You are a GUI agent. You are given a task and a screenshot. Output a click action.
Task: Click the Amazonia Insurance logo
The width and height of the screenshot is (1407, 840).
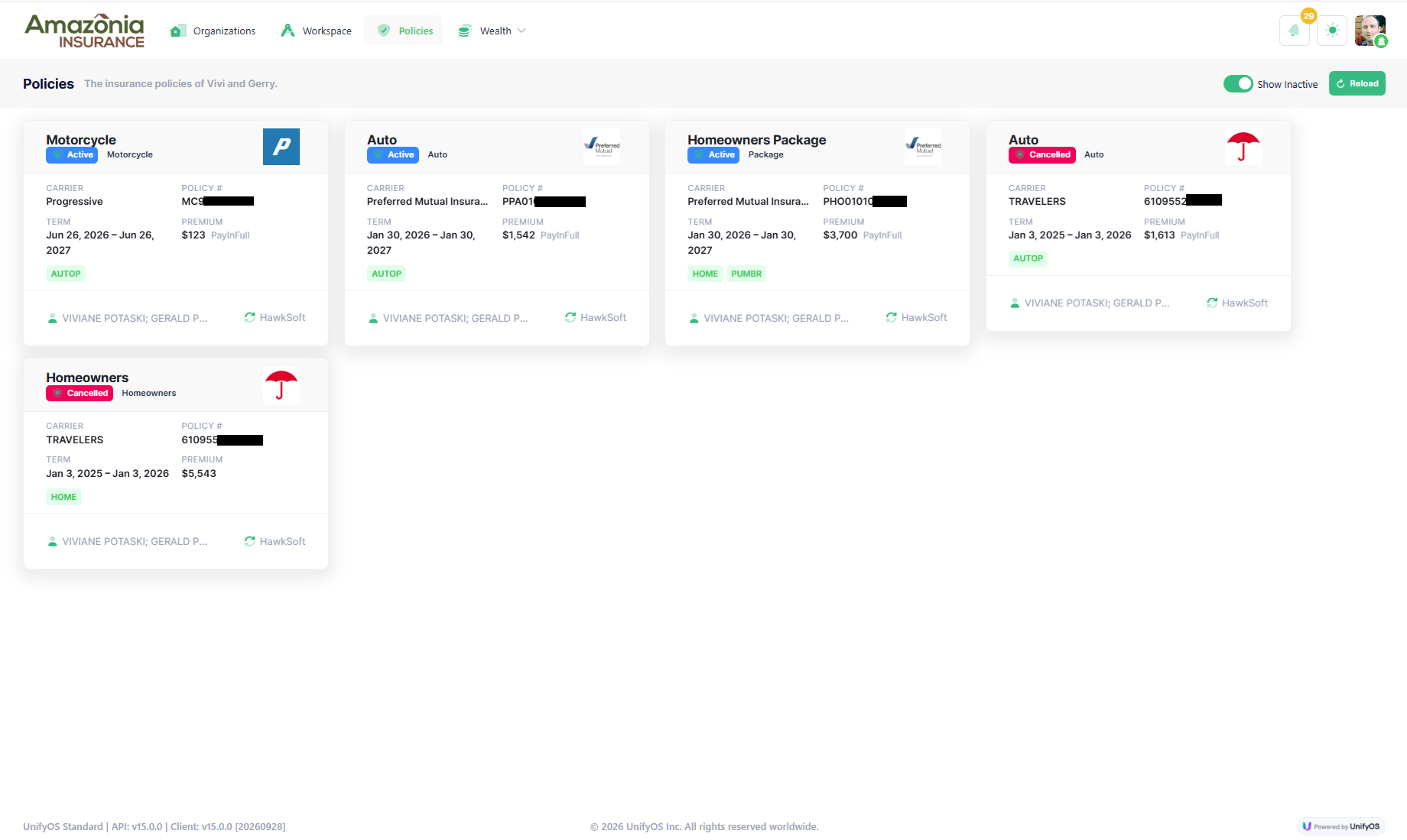(x=85, y=31)
